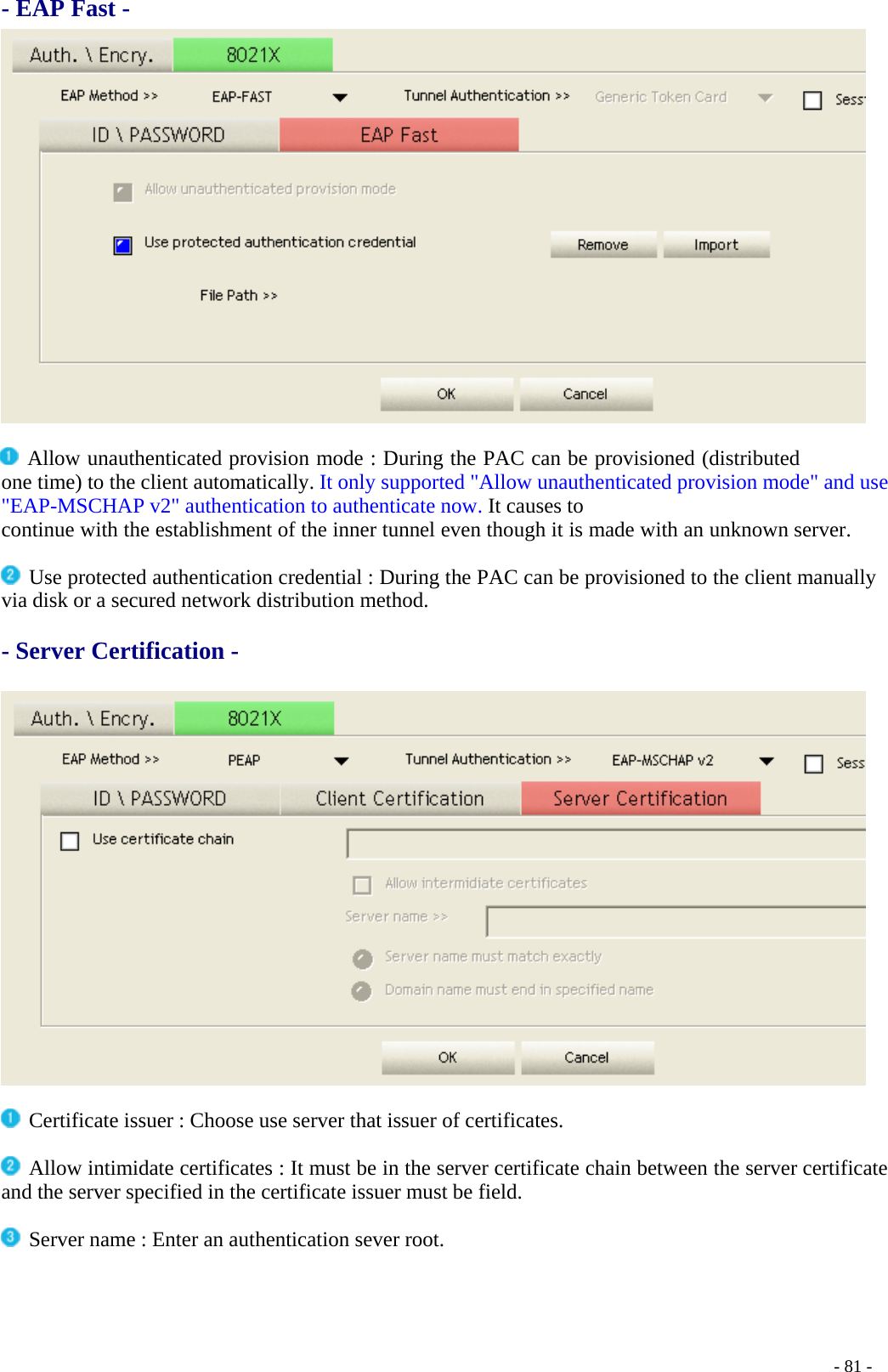Open the Generic Token Card dropdown
Viewport: 888px width, 1372px height.
tap(765, 97)
